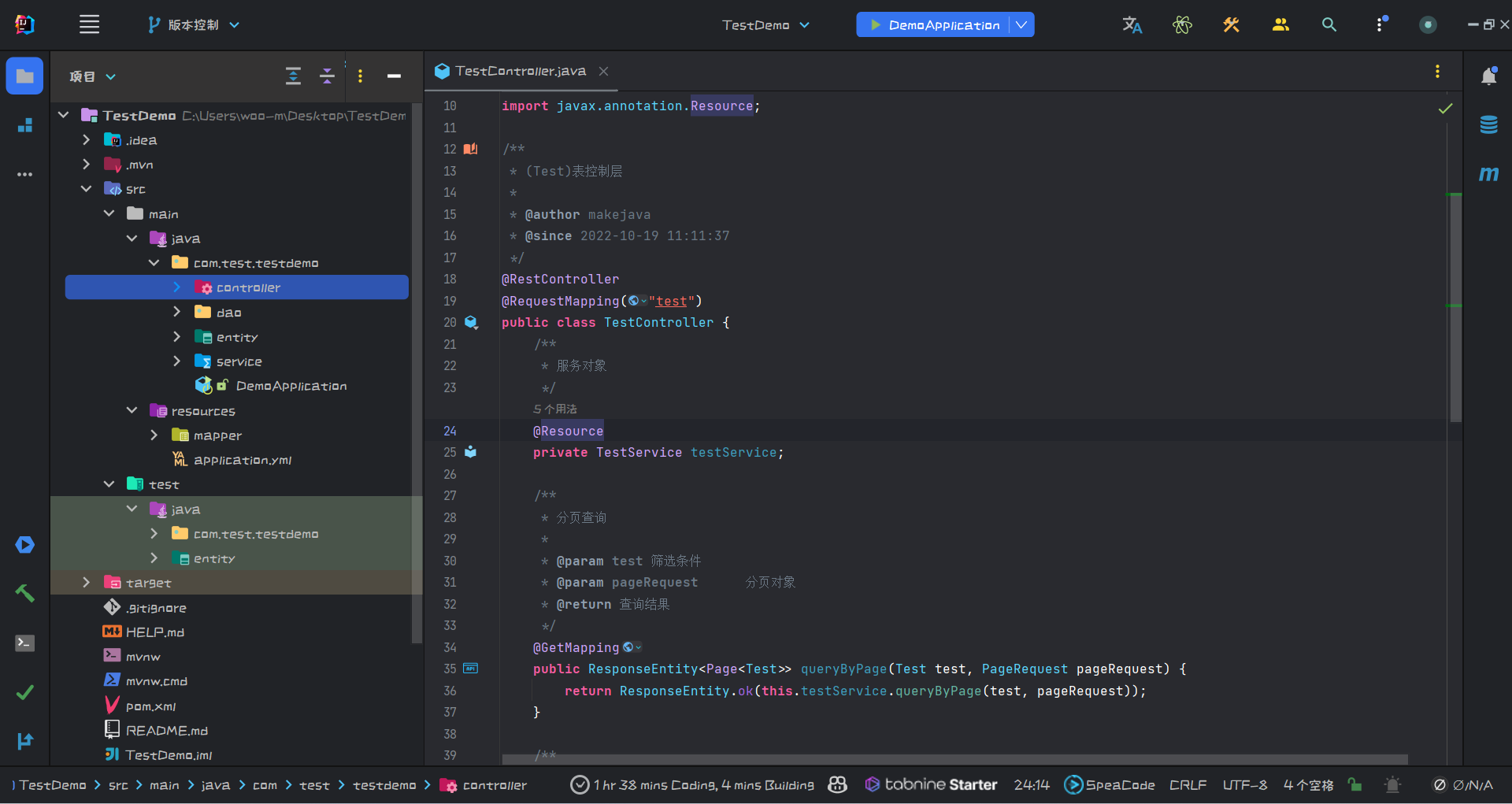Open the Git tool window icon
The height and width of the screenshot is (804, 1512).
point(25,741)
